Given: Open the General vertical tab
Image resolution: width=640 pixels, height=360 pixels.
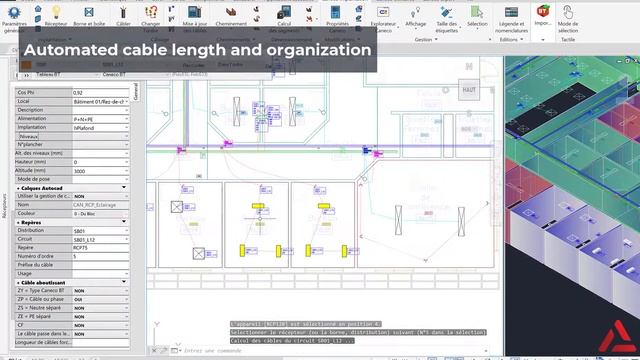Looking at the screenshot, I should [136, 91].
